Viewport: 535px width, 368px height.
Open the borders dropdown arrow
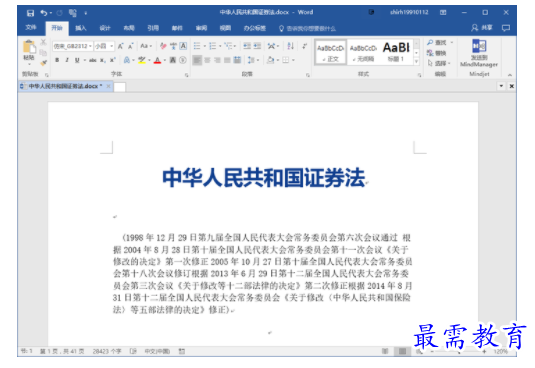coord(293,60)
